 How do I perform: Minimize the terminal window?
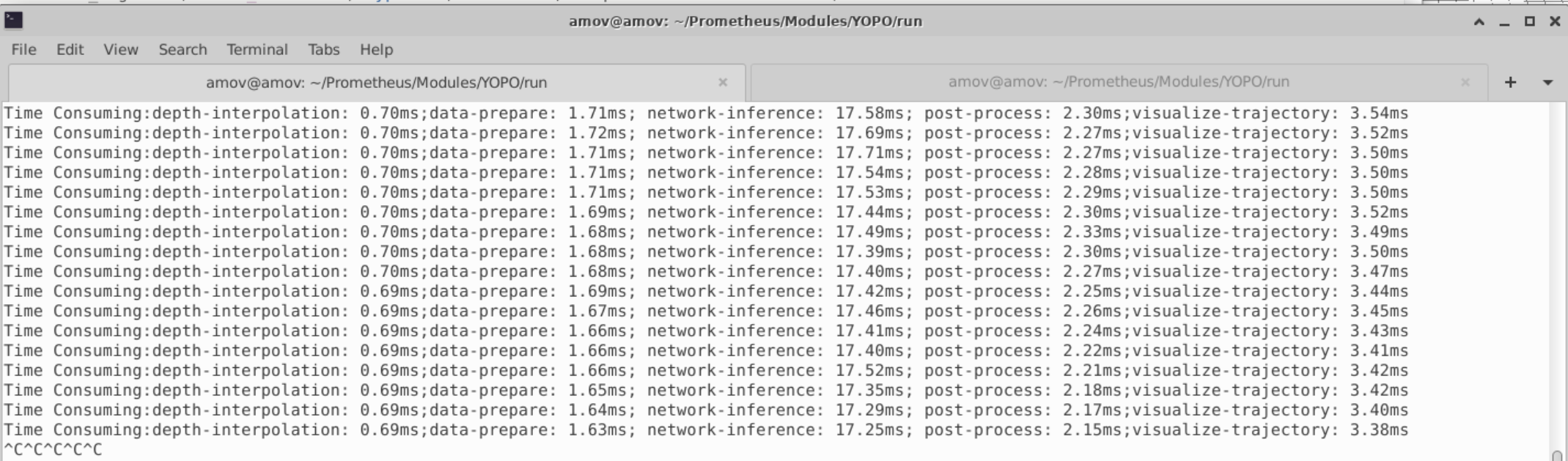1504,22
